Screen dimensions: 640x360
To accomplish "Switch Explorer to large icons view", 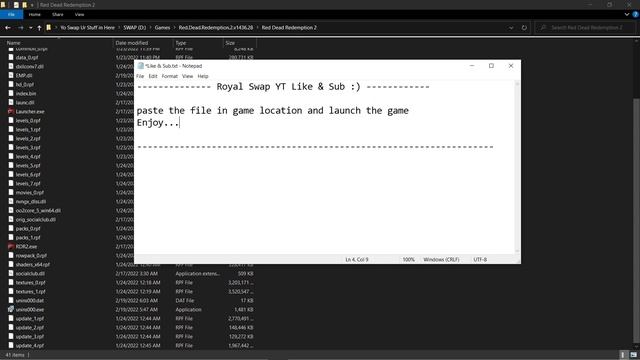I will (633, 355).
